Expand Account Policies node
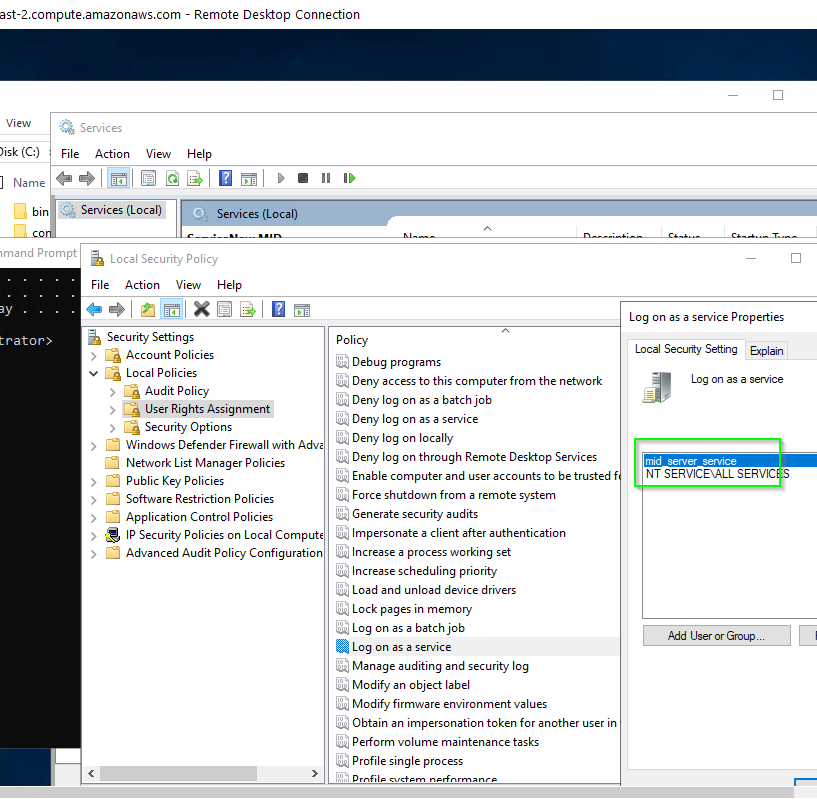This screenshot has width=817, height=799. pos(94,356)
